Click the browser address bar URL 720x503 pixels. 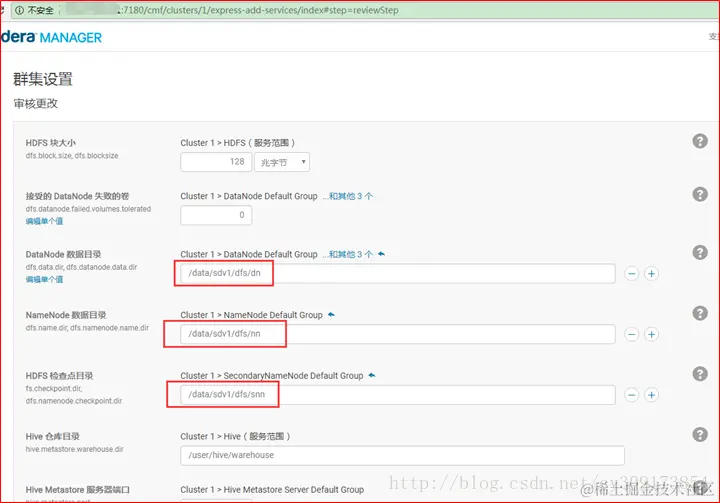(259, 10)
